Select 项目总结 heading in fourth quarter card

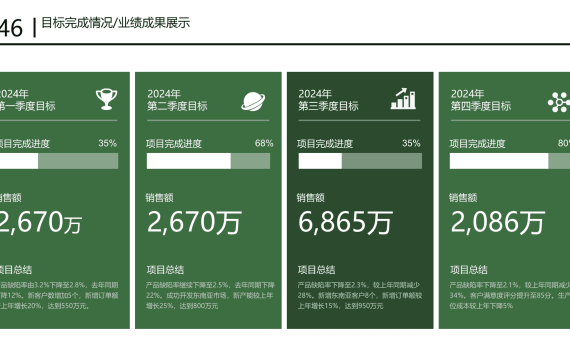coord(469,270)
